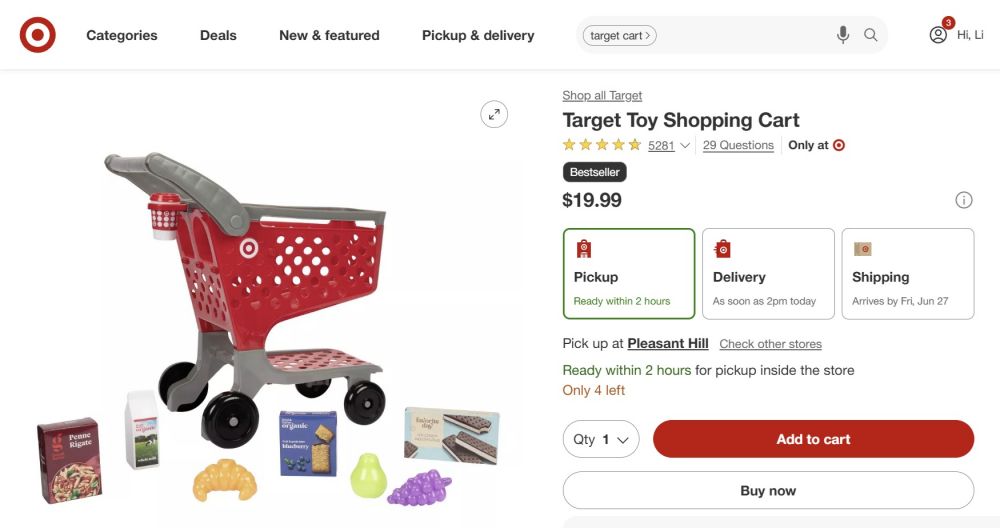Click the price info icon
This screenshot has width=1000, height=528.
pyautogui.click(x=964, y=200)
